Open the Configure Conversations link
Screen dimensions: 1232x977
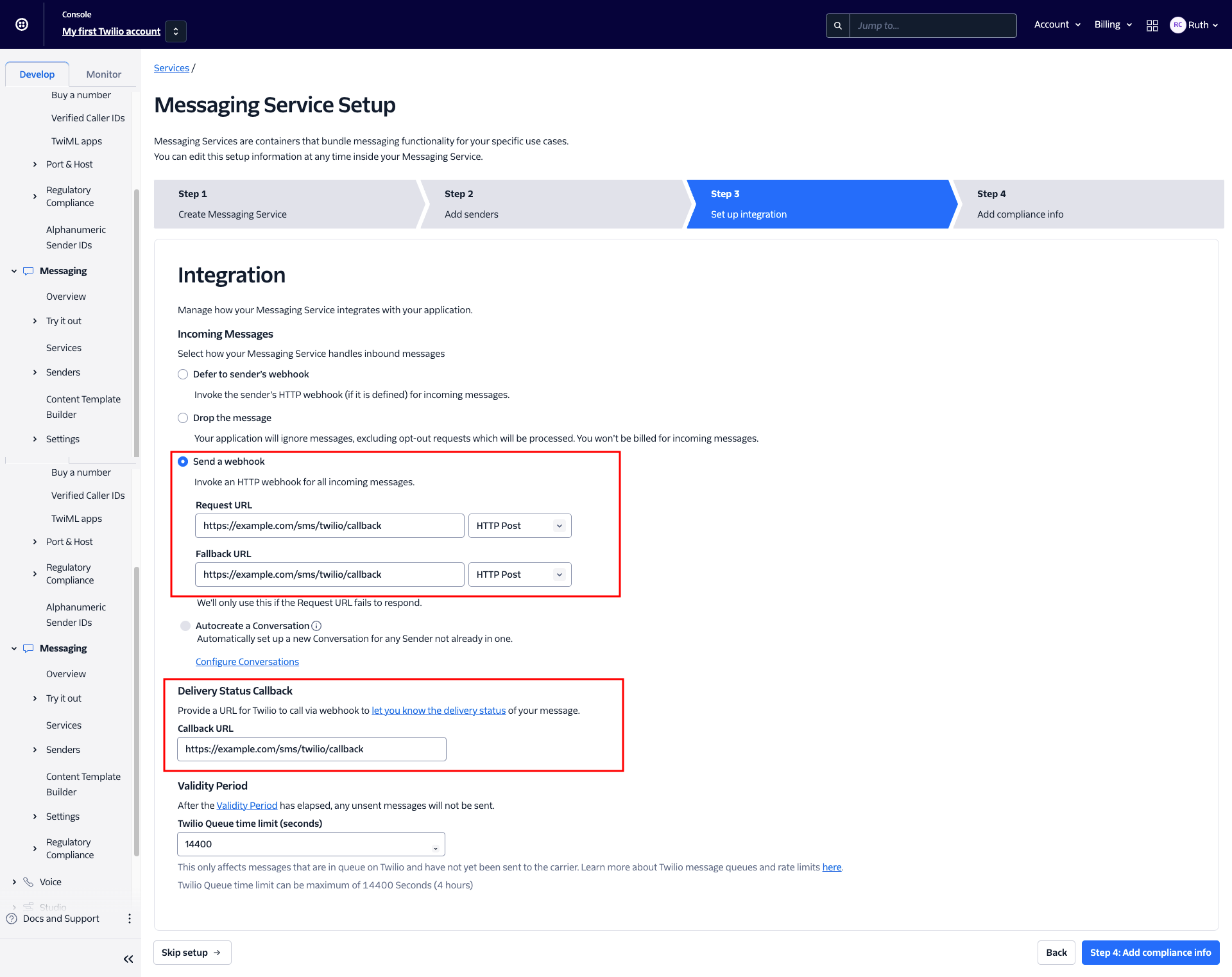pyautogui.click(x=247, y=662)
